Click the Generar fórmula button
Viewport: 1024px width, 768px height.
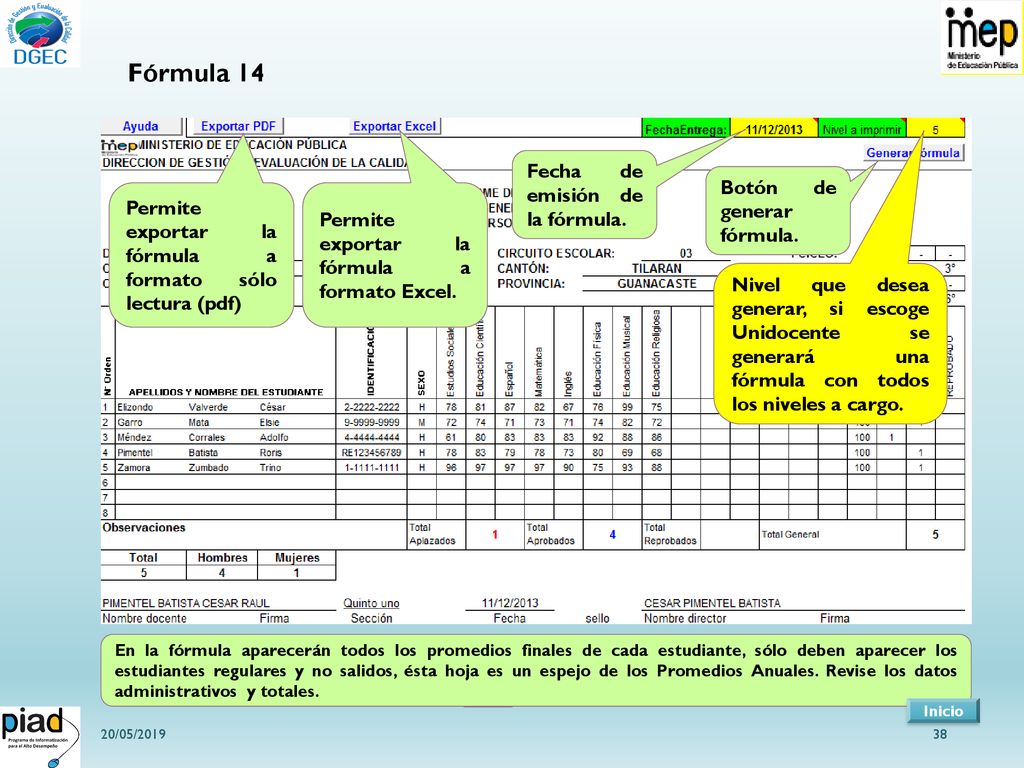tap(913, 153)
